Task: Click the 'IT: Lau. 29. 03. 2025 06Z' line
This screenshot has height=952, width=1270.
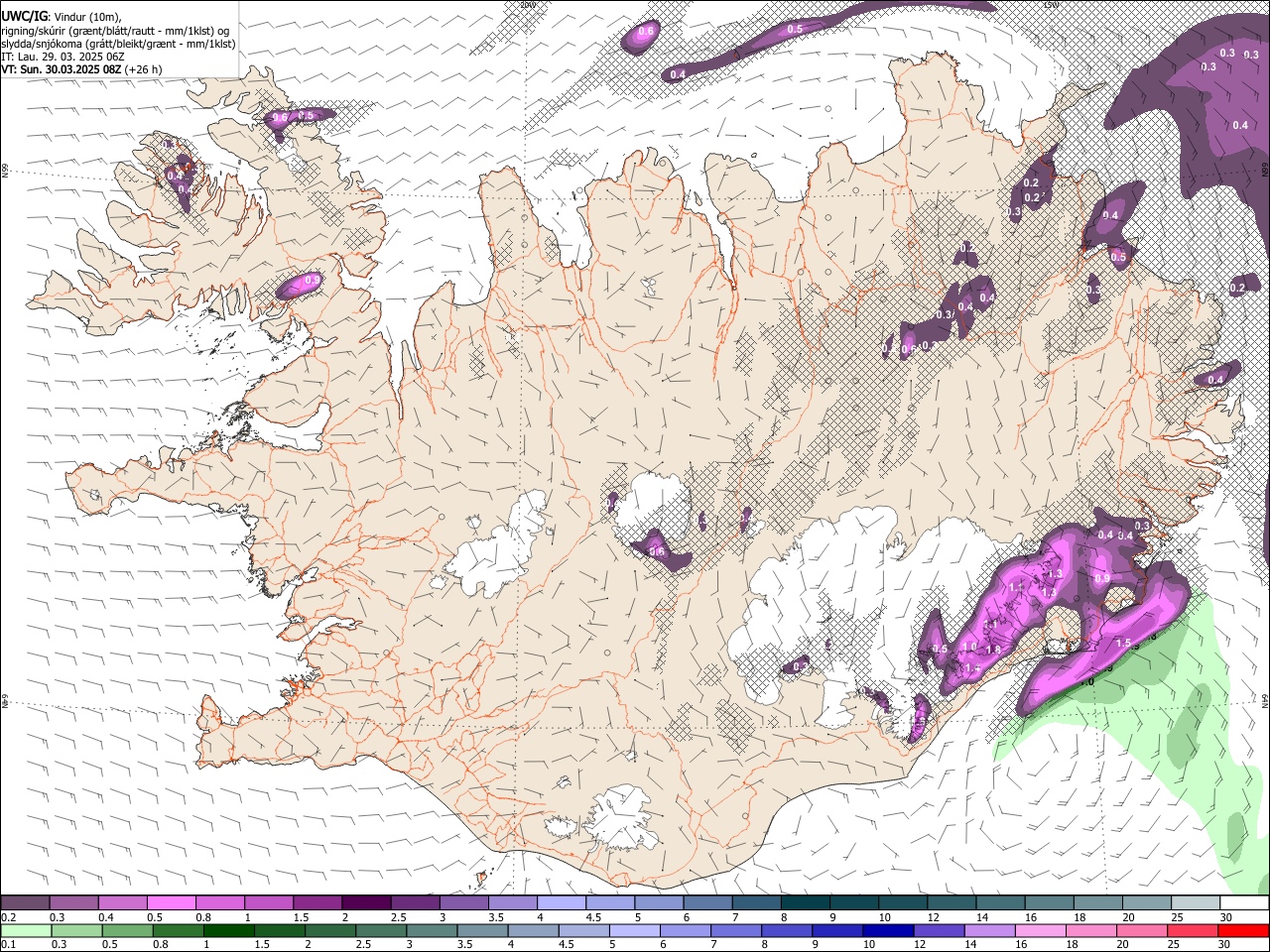Action: click(63, 57)
